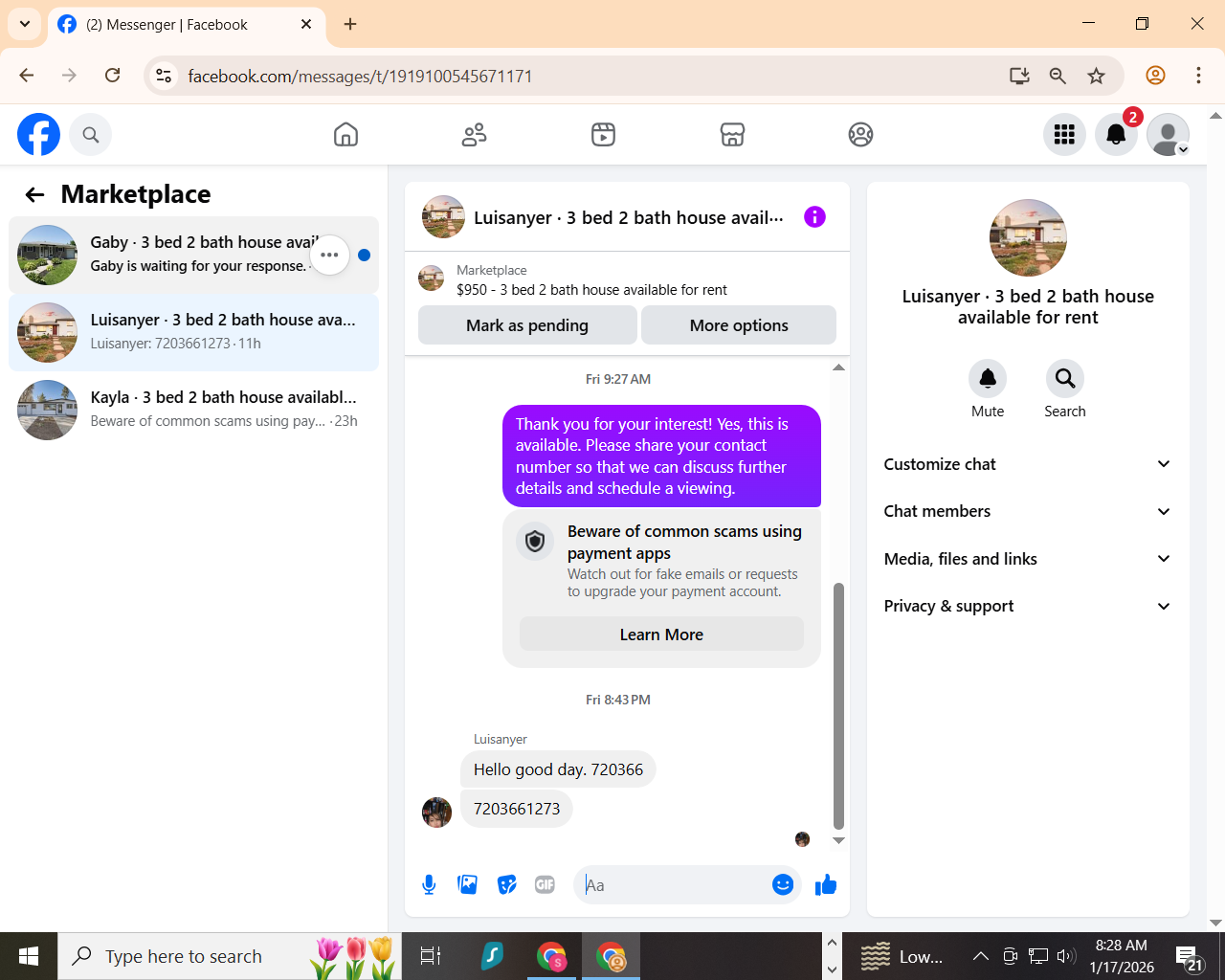Viewport: 1225px width, 980px height.
Task: Open Chrome profile icon in toolbar
Action: [1155, 76]
